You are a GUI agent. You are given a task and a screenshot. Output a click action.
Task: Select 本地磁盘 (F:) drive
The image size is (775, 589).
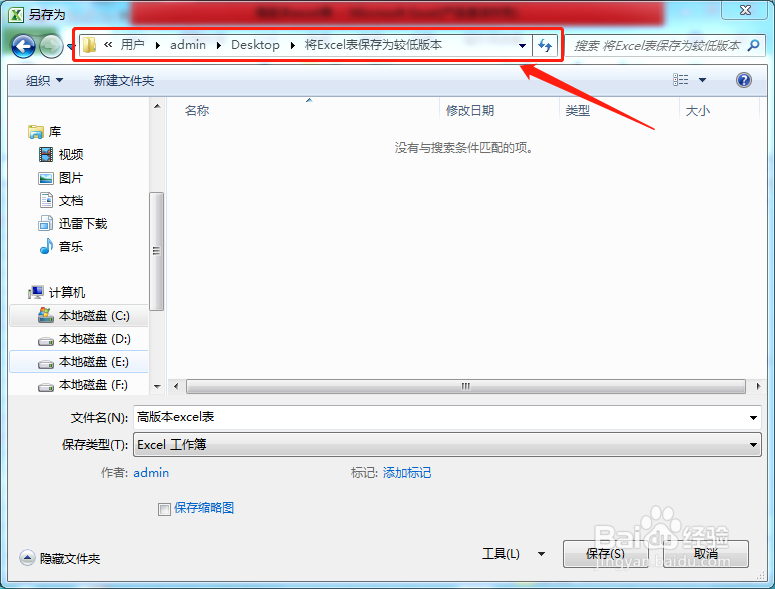click(x=79, y=384)
